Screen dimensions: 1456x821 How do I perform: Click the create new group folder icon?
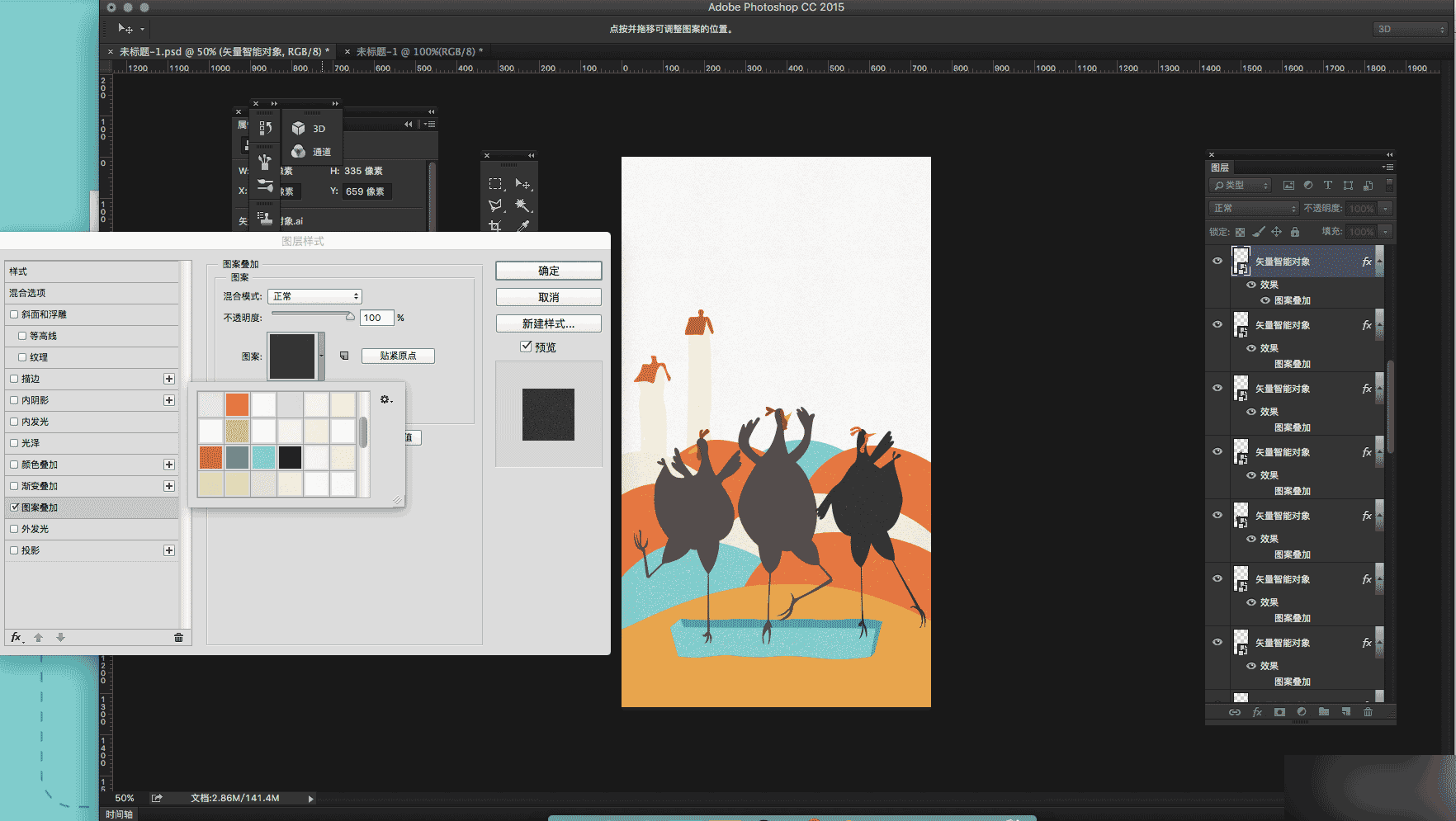[1324, 712]
